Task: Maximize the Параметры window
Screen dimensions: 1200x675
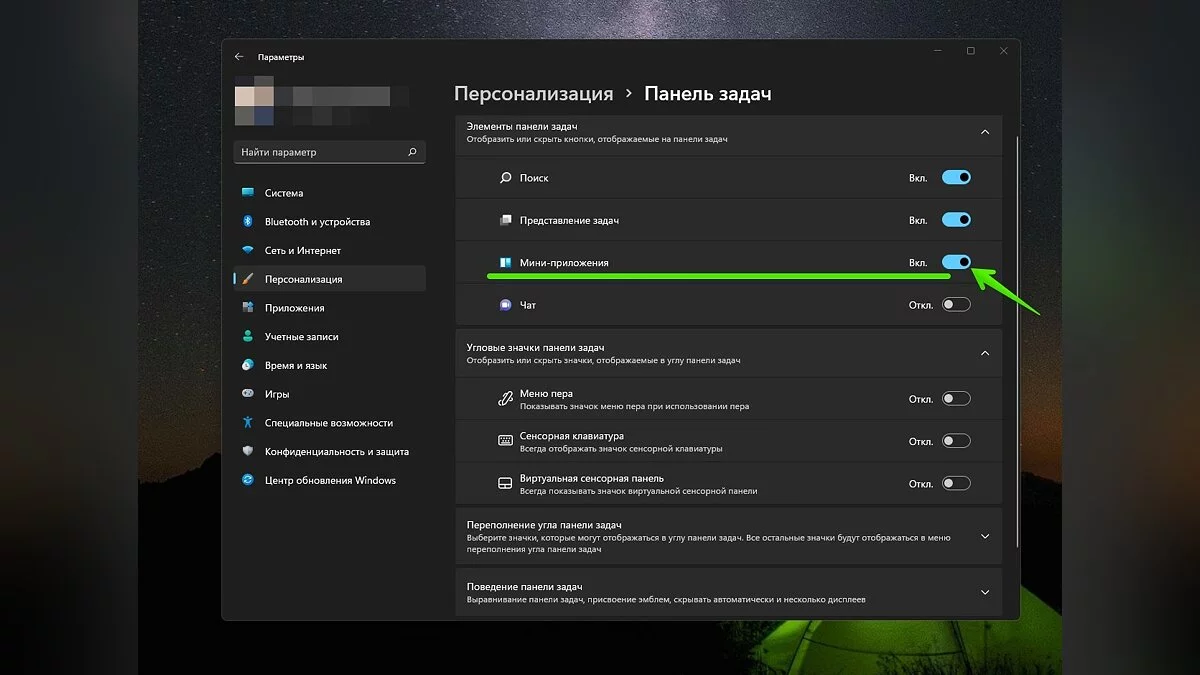Action: (x=970, y=51)
